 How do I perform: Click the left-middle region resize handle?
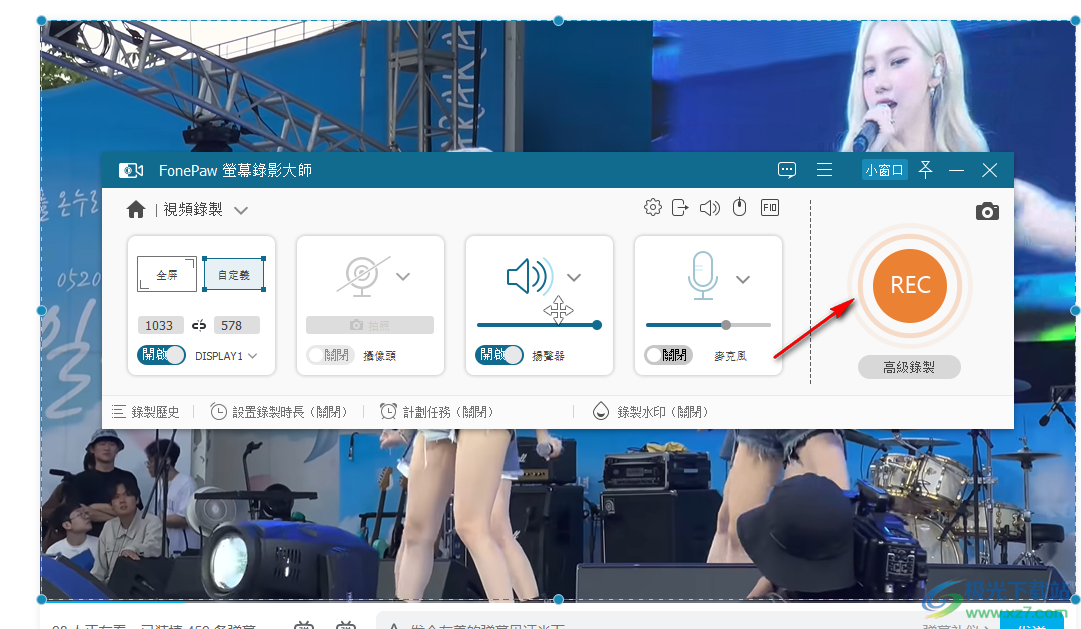41,310
